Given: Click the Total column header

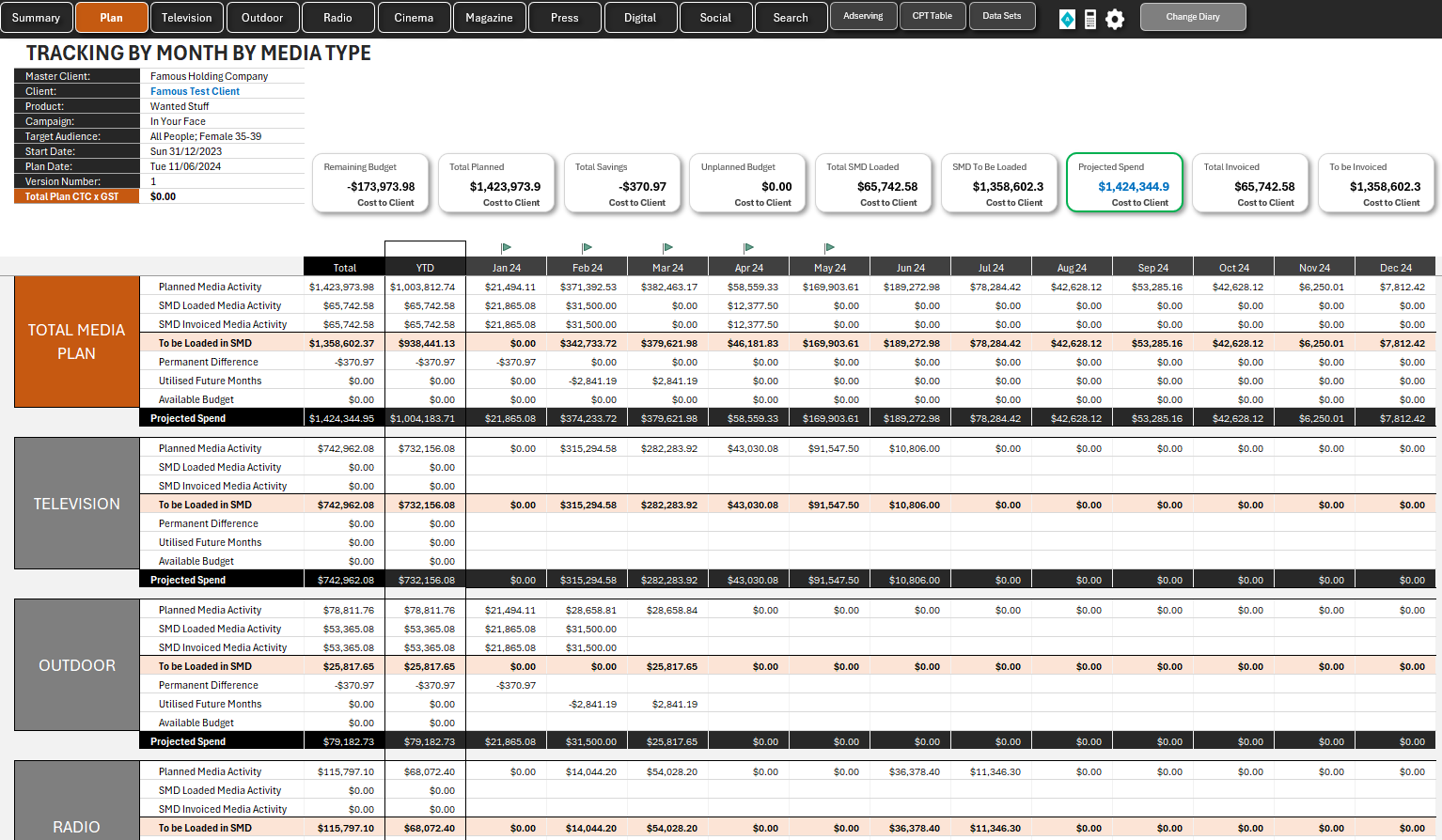Looking at the screenshot, I should [x=345, y=267].
